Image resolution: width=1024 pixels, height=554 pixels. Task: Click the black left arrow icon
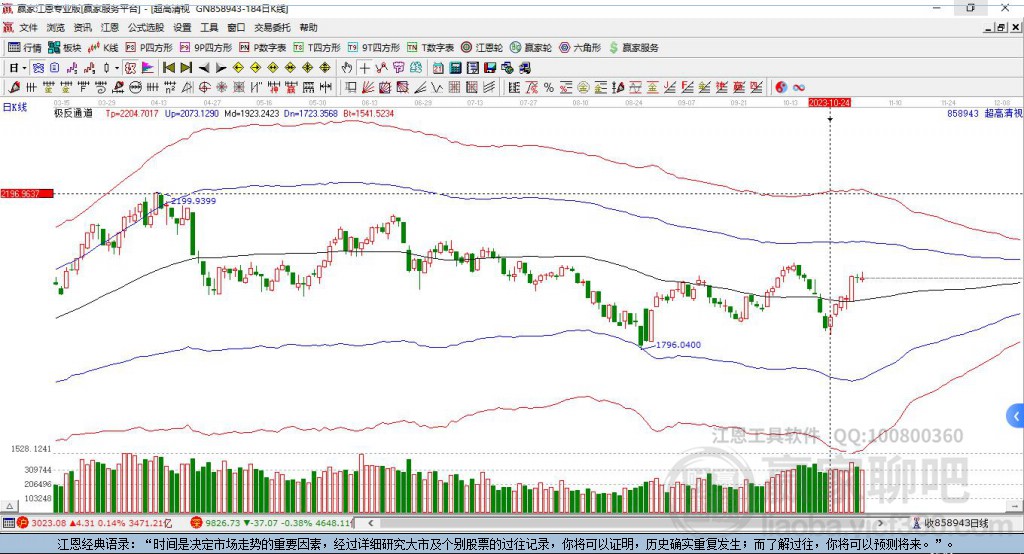204,68
